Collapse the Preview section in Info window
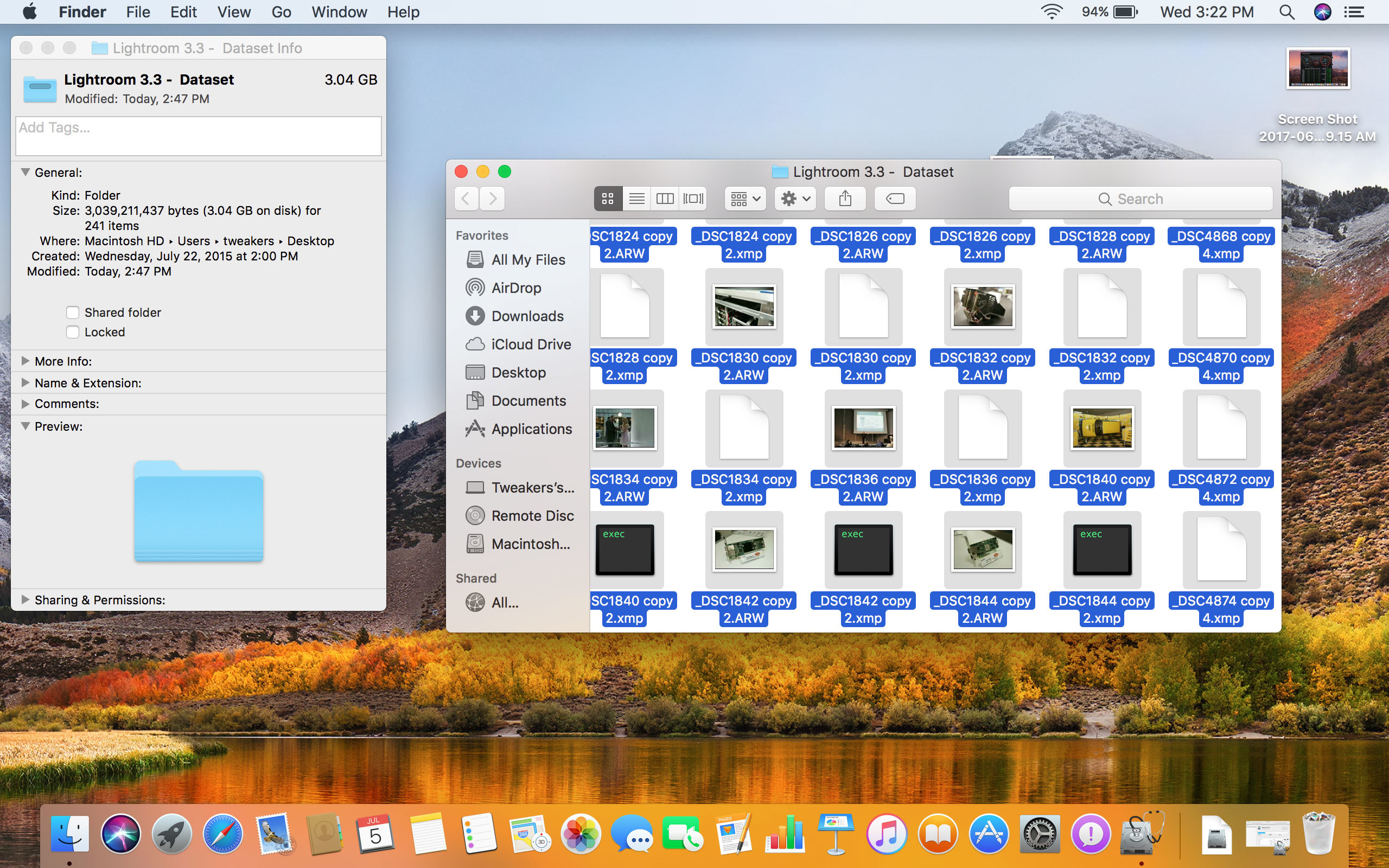The width and height of the screenshot is (1389, 868). coord(26,426)
